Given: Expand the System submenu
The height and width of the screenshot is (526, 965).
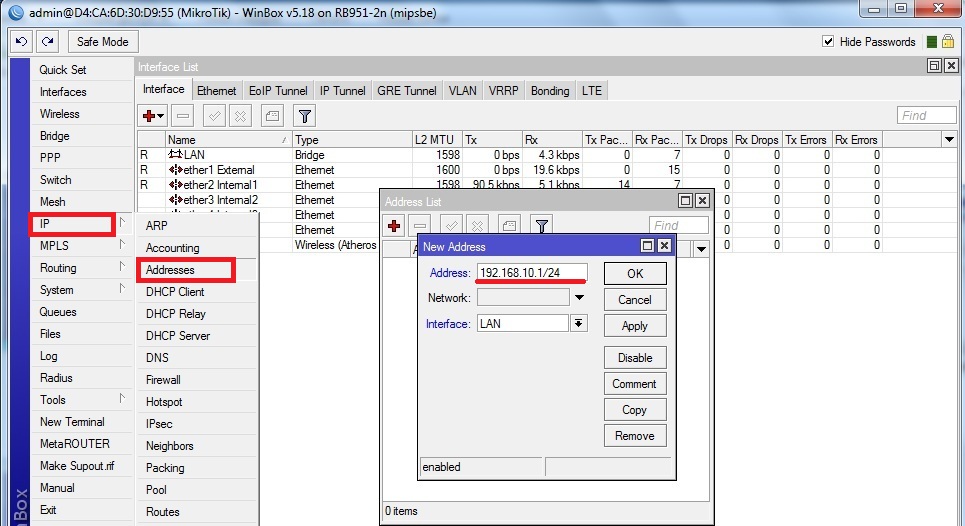Looking at the screenshot, I should click(x=122, y=289).
